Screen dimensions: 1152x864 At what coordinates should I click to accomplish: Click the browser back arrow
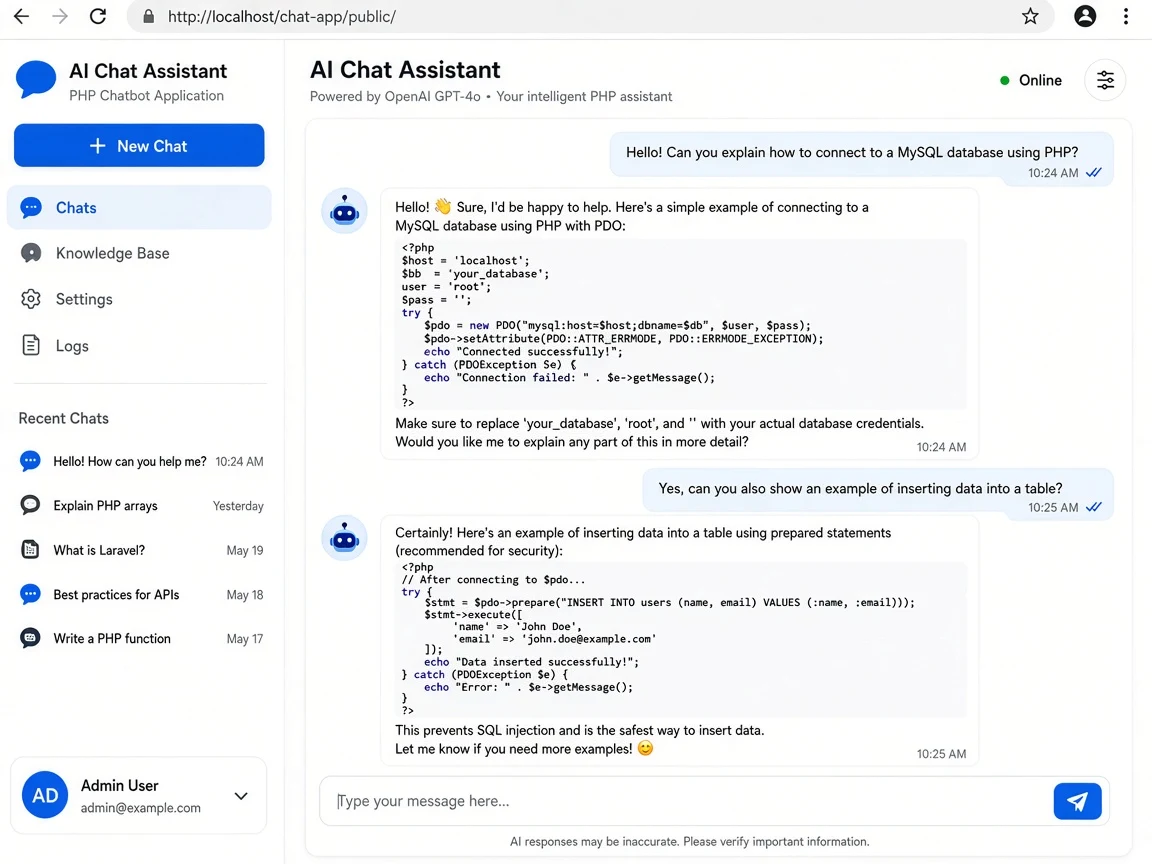(21, 16)
